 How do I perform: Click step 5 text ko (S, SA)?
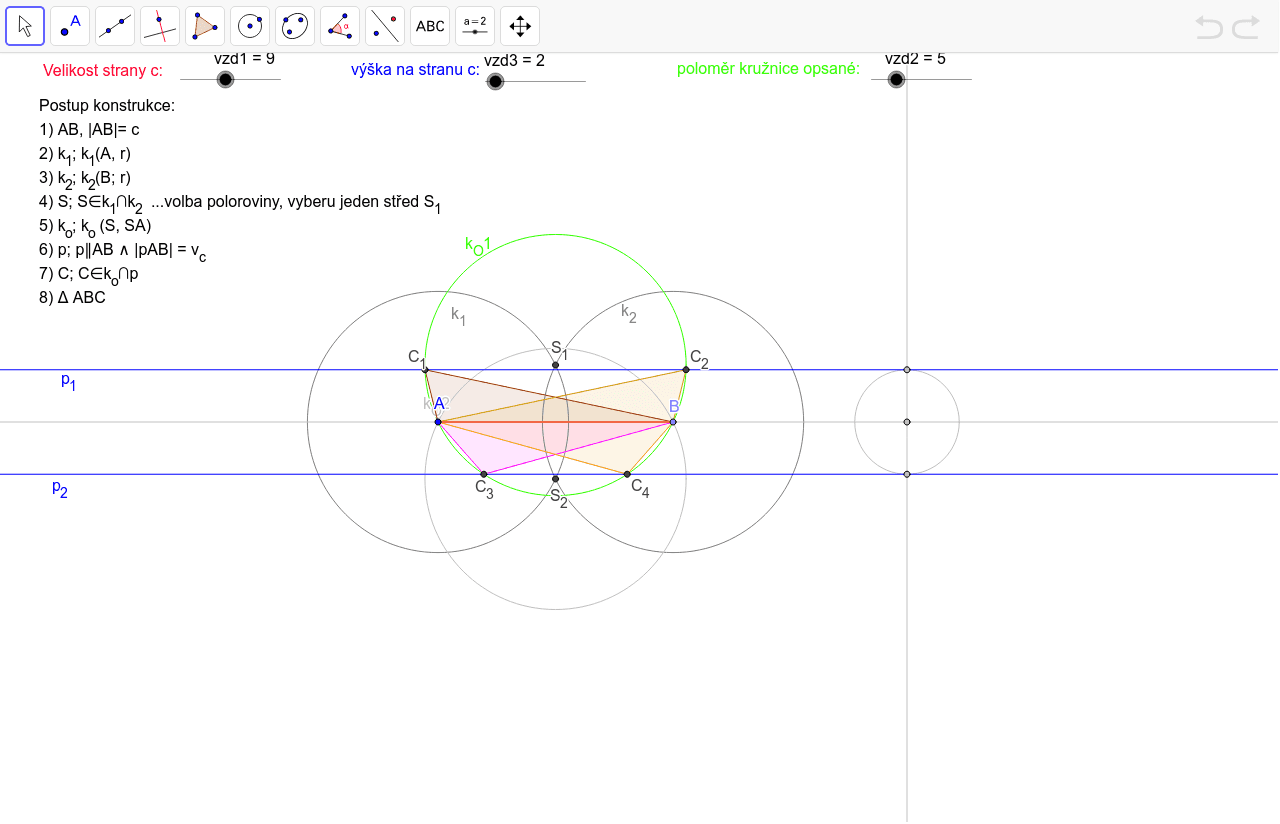point(95,226)
